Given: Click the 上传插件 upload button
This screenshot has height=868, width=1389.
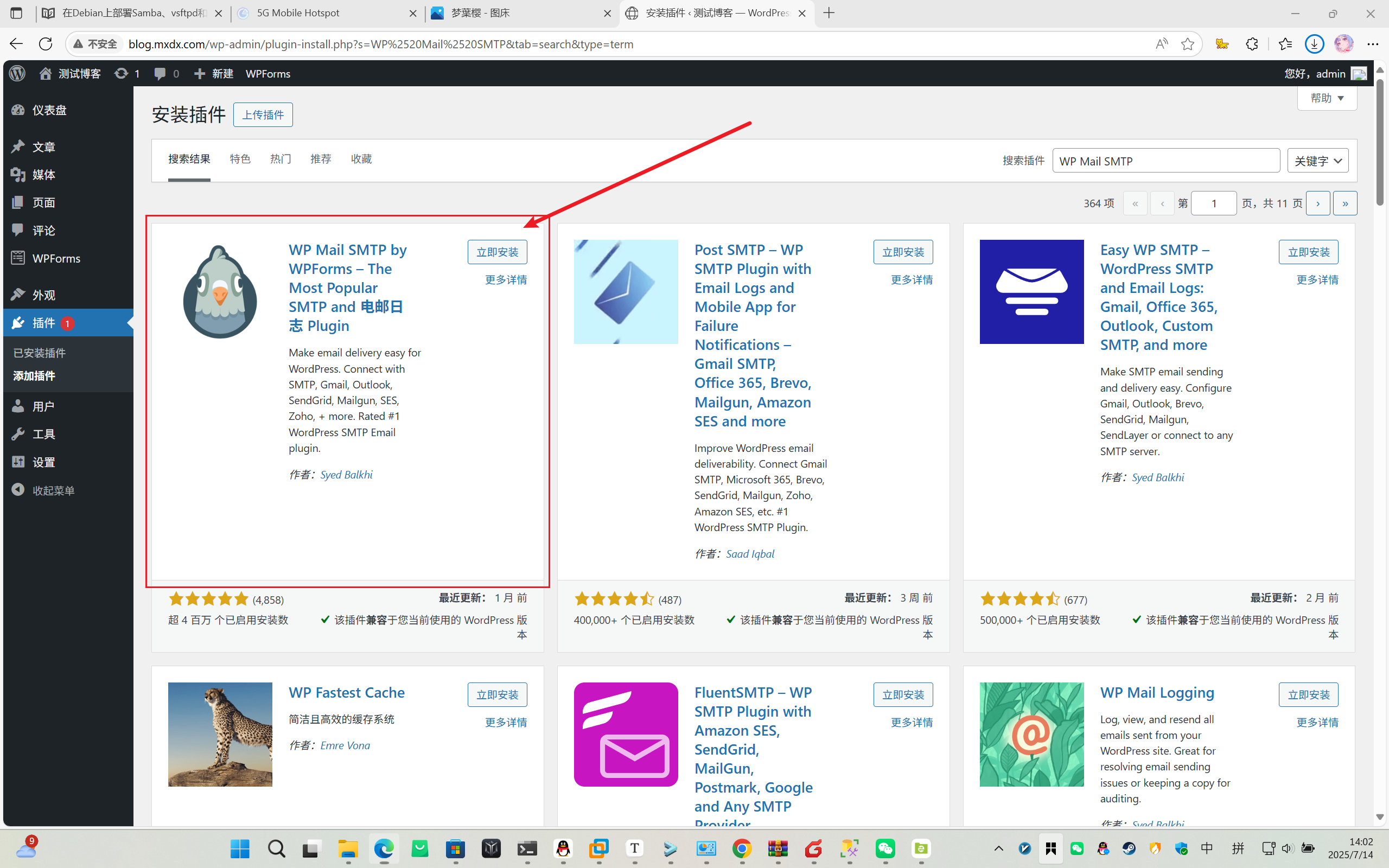Looking at the screenshot, I should (263, 115).
